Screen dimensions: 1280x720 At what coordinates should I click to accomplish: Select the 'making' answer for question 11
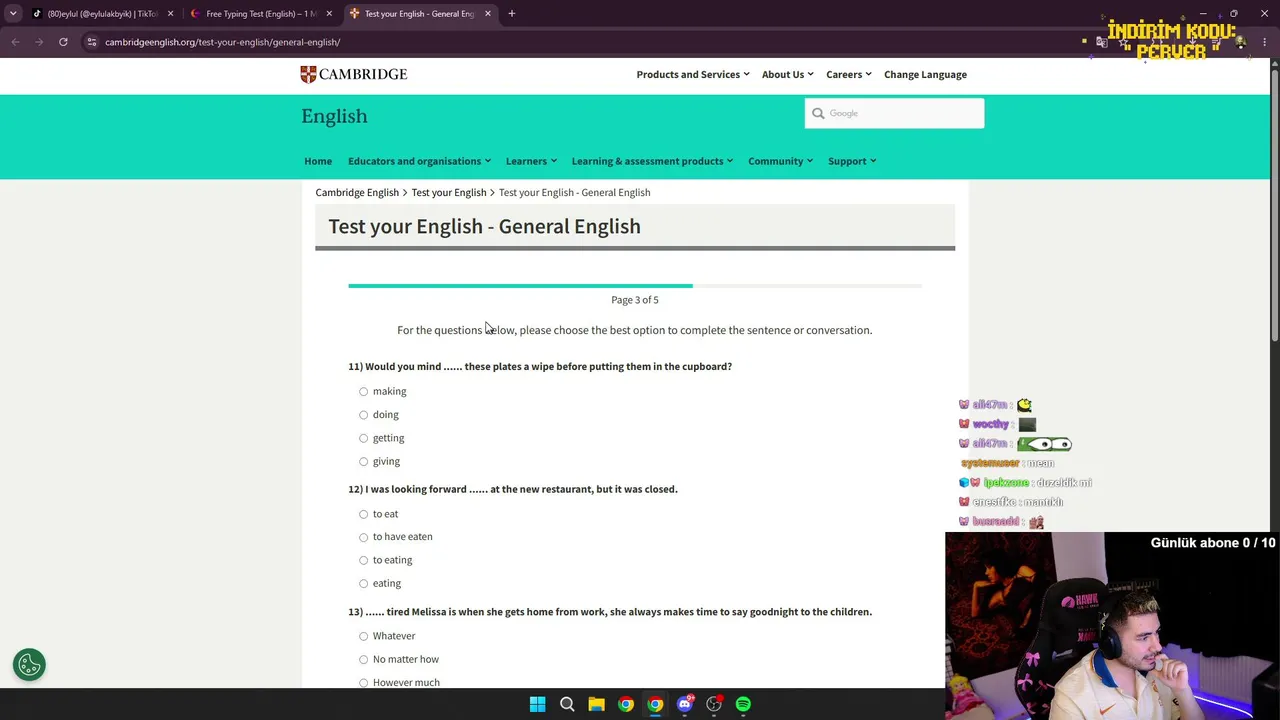pyautogui.click(x=363, y=392)
